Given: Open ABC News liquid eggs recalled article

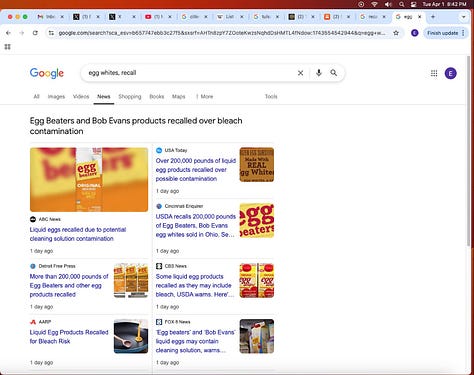Looking at the screenshot, I should coord(78,234).
